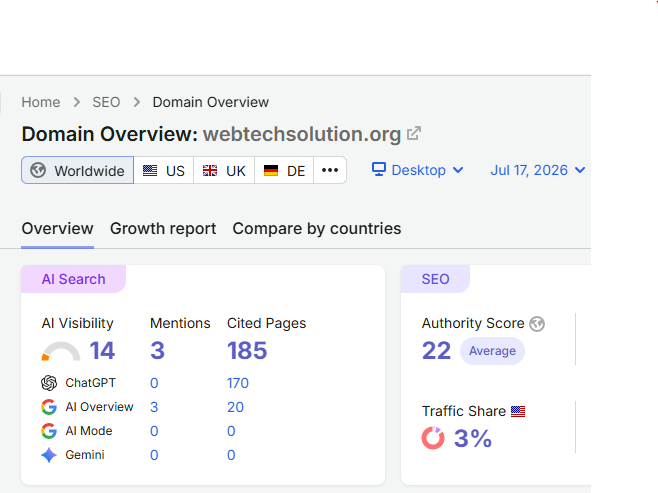Viewport: 658px width, 493px height.
Task: Open the Compare by countries tab
Action: click(x=317, y=229)
